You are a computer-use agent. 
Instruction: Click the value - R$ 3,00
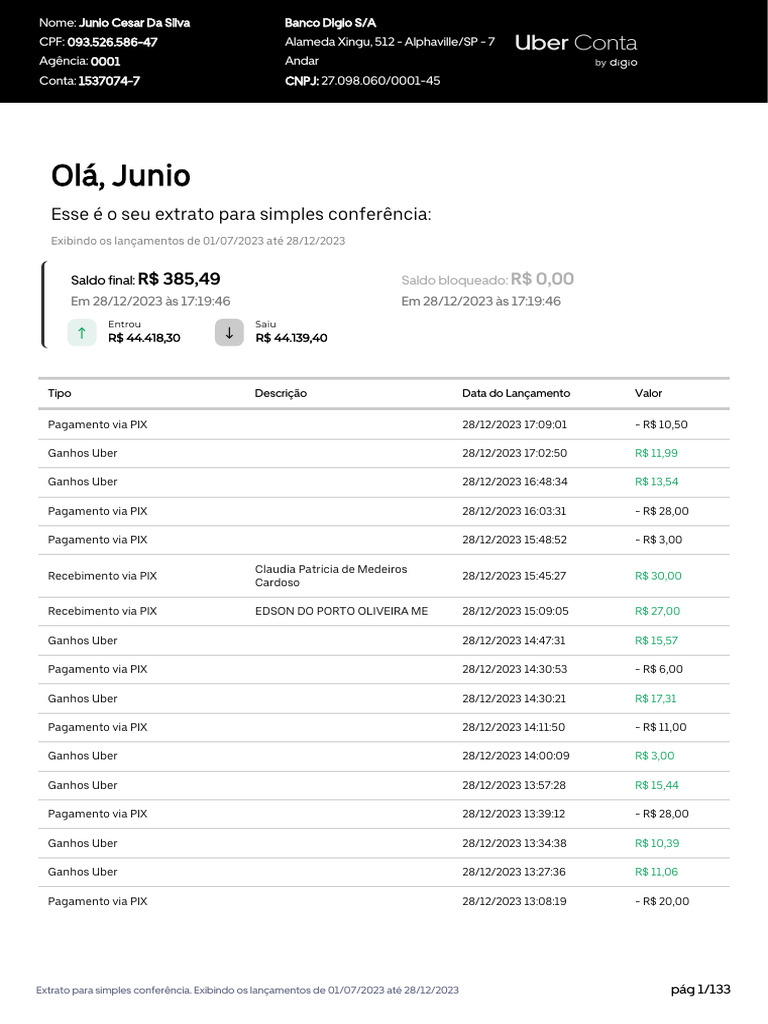coord(659,540)
